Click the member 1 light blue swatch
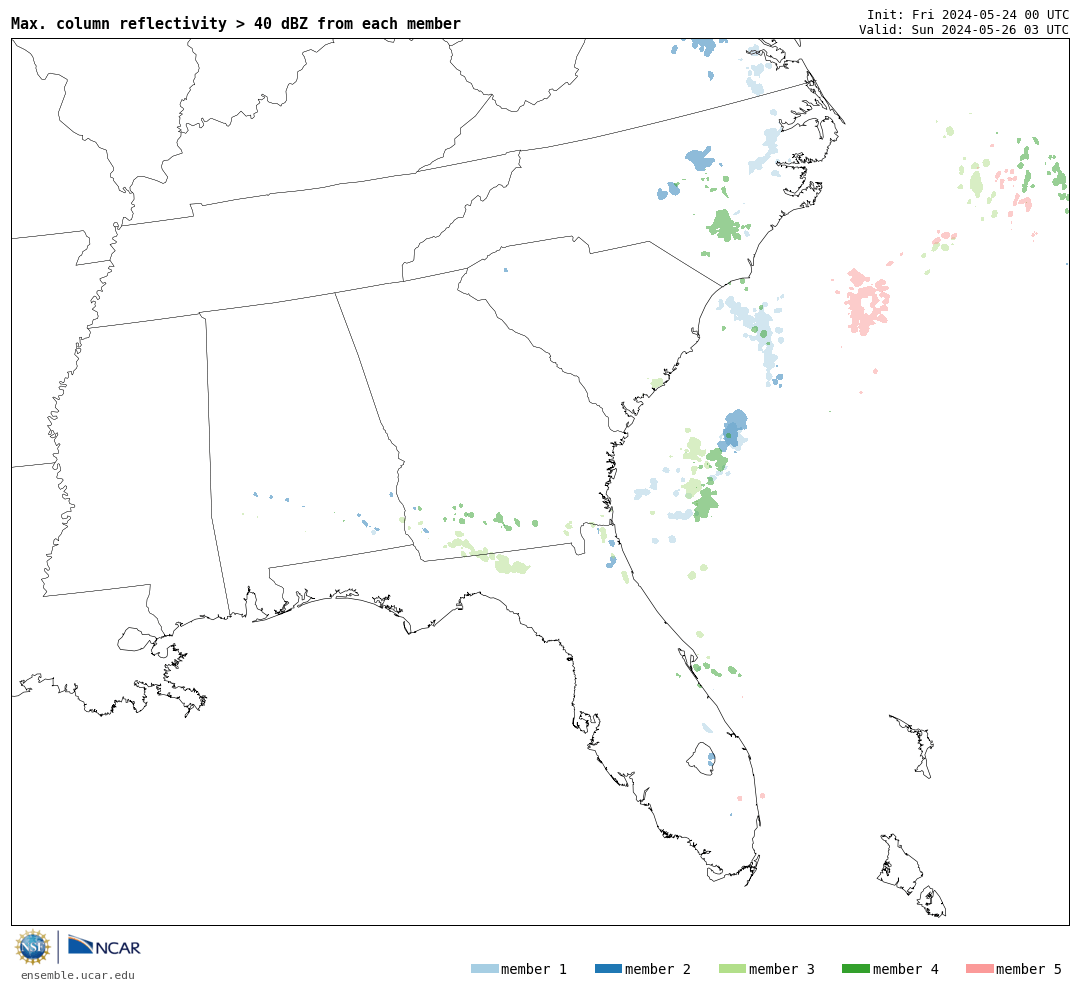 coord(485,969)
